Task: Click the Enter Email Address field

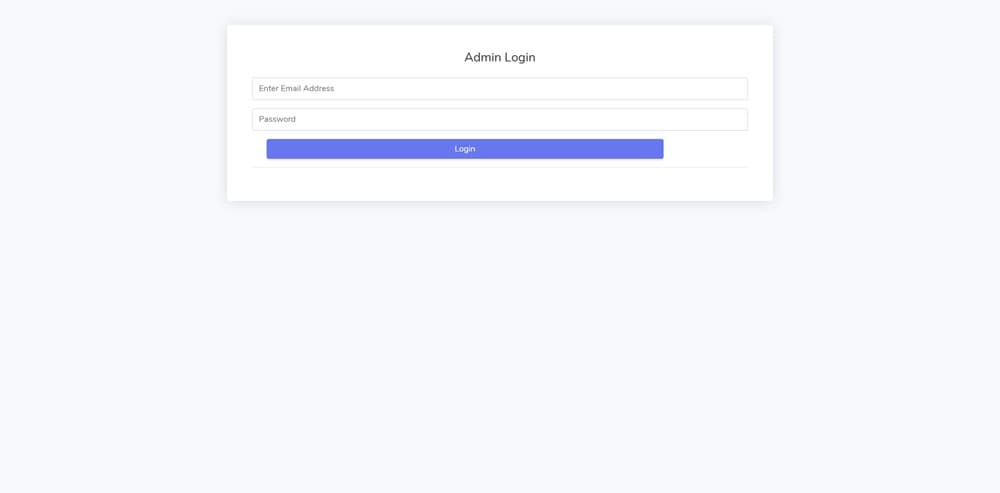Action: (499, 89)
